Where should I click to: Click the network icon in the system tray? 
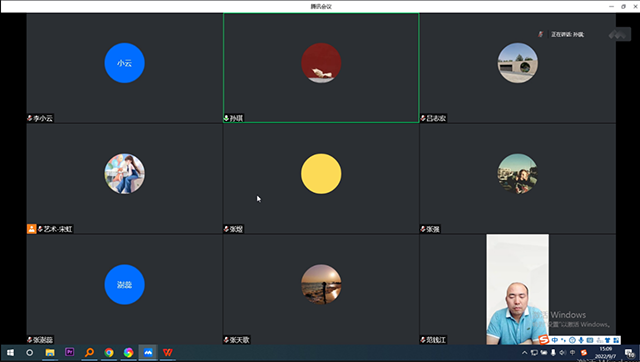pos(534,353)
